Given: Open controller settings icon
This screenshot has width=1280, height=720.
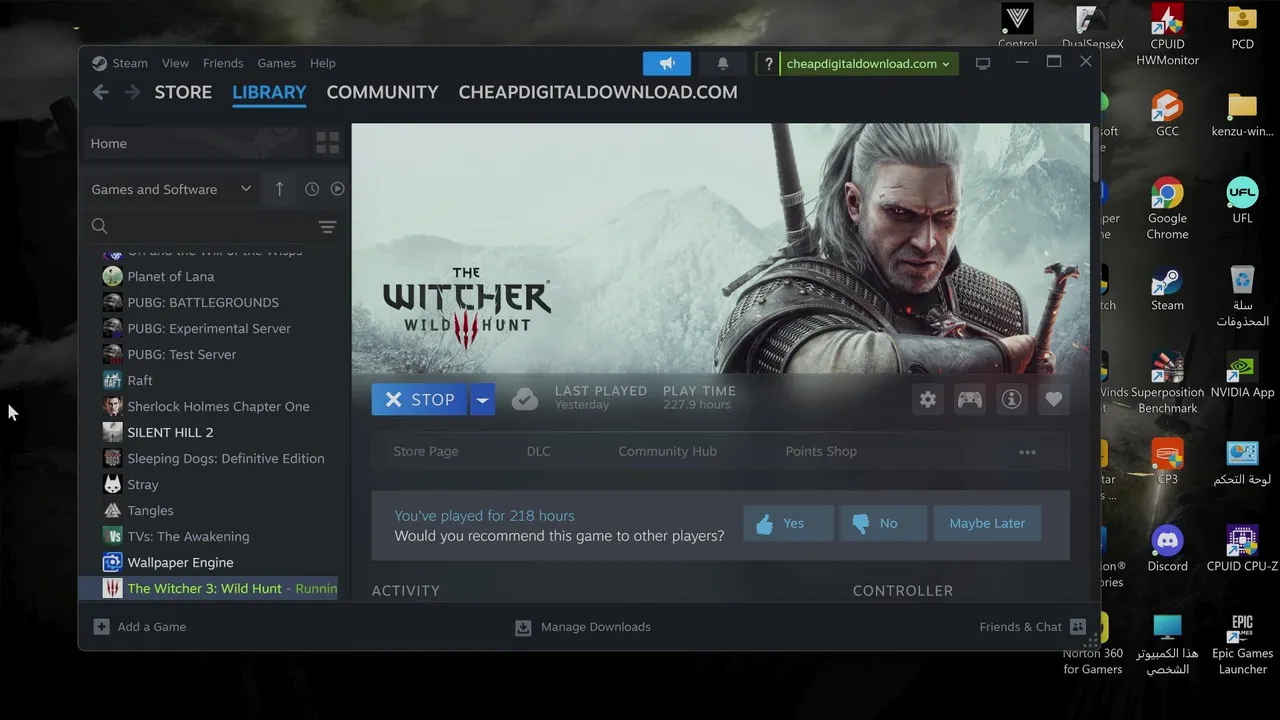Looking at the screenshot, I should [969, 400].
